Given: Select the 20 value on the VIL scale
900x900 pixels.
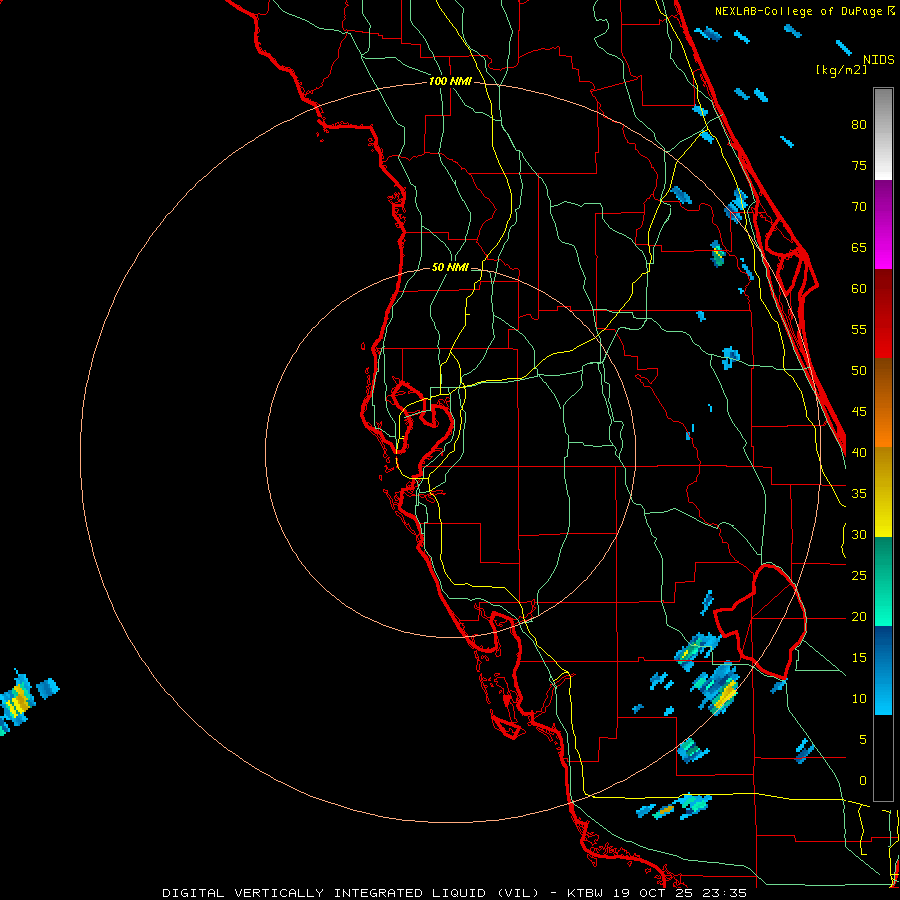Looking at the screenshot, I should 859,616.
